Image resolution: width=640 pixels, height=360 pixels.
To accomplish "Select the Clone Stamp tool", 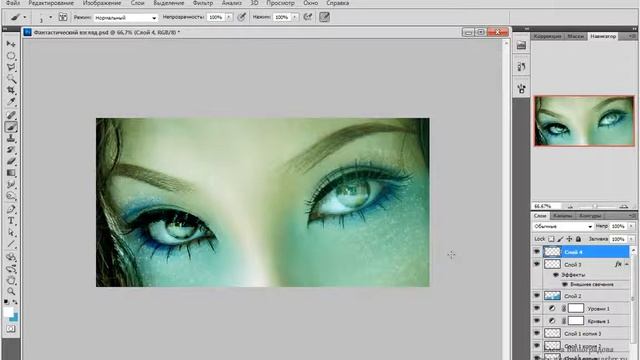I will point(11,139).
